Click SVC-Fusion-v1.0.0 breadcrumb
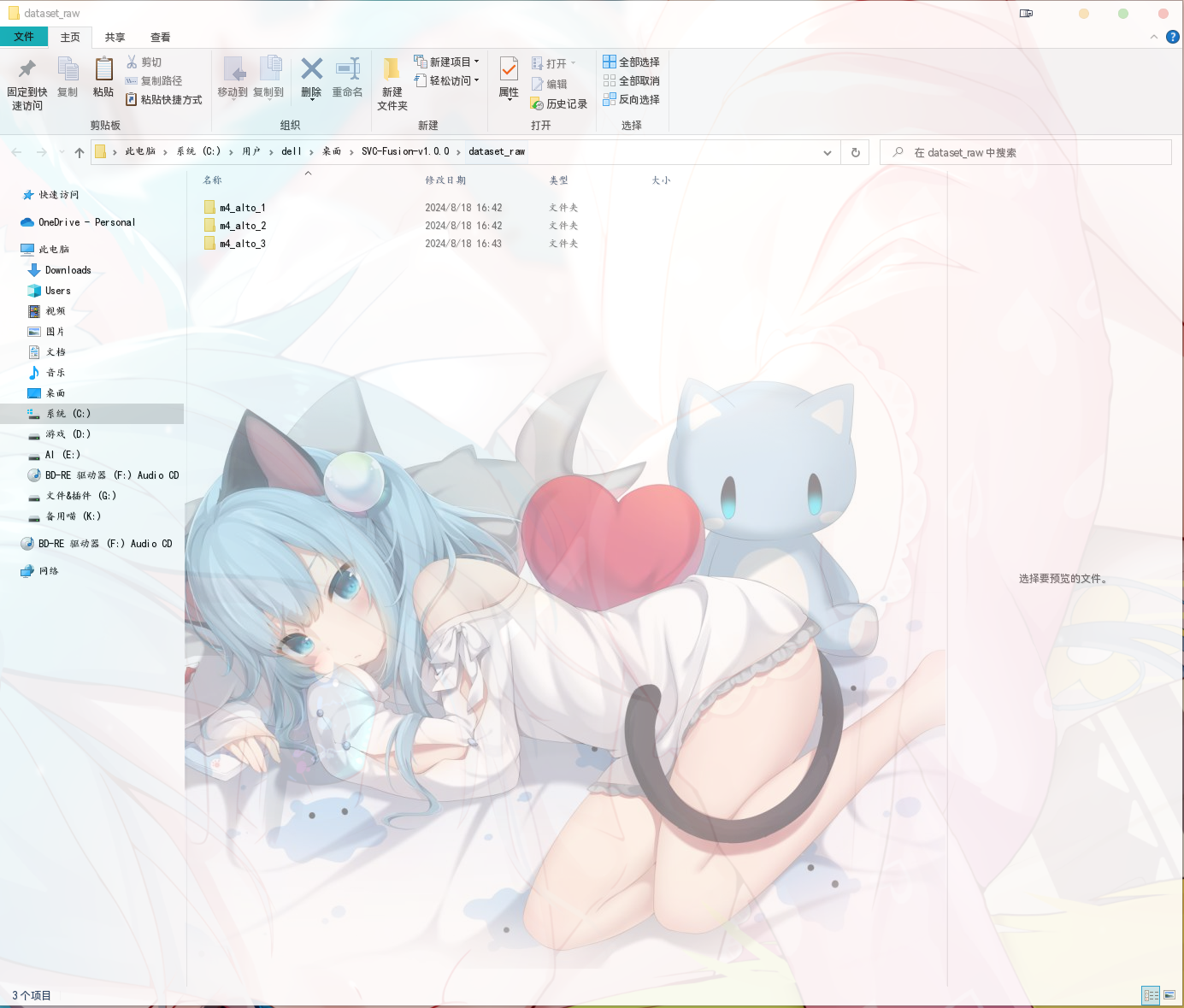Image resolution: width=1184 pixels, height=1008 pixels. coord(405,151)
